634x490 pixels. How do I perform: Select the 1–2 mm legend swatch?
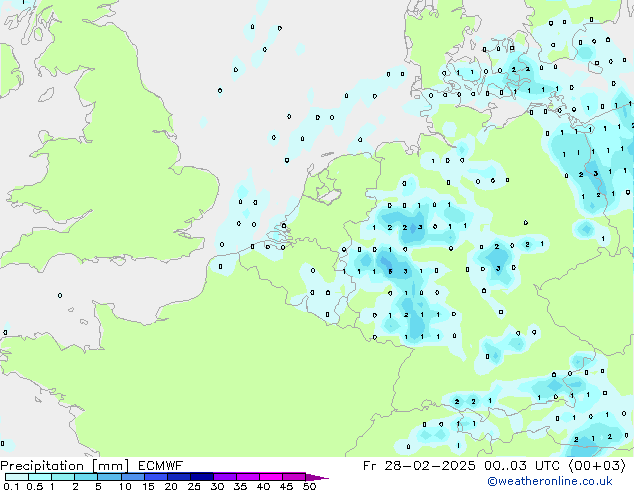click(x=63, y=477)
